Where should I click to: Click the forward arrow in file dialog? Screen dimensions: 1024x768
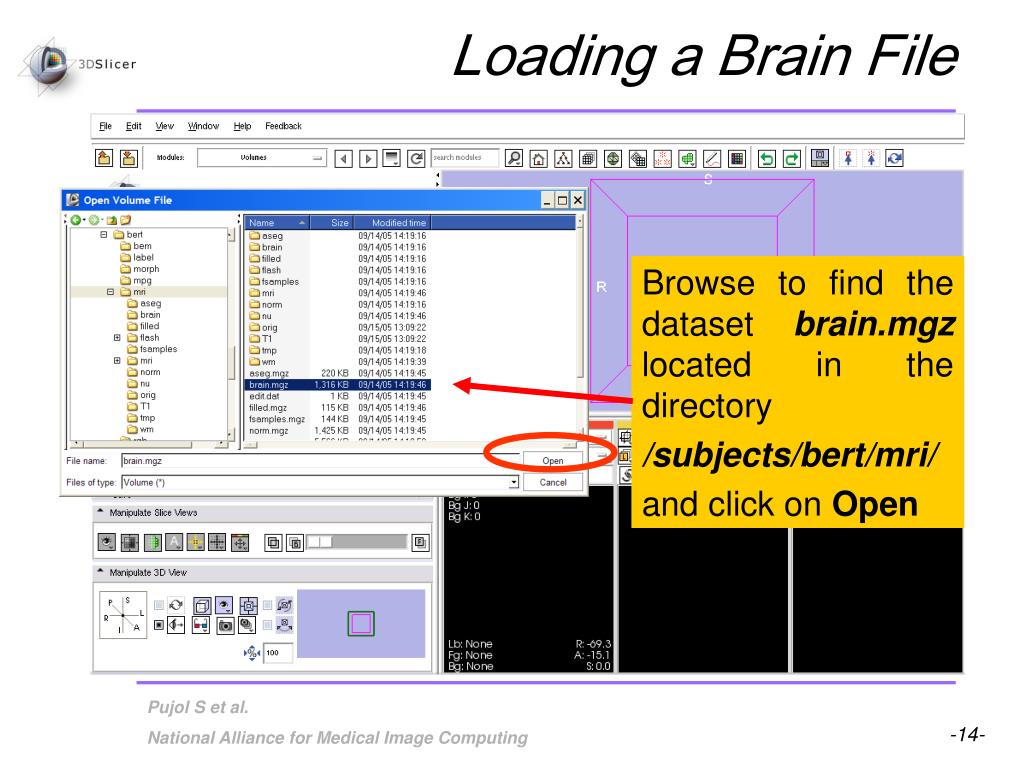95,220
